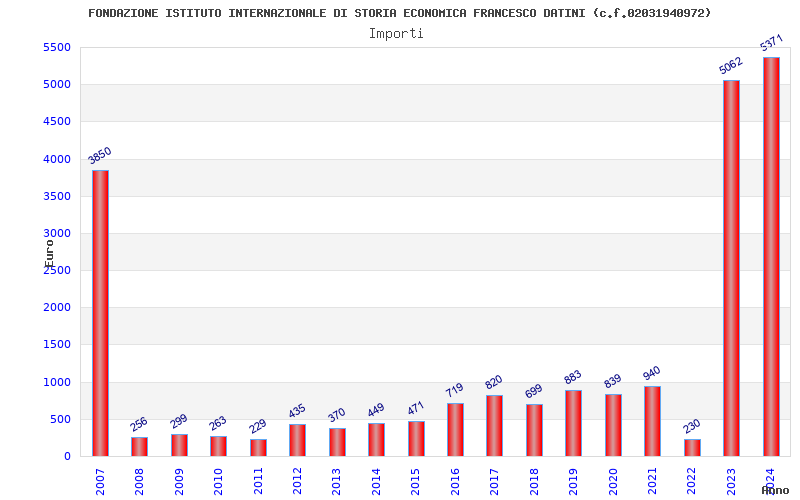Select the 2021 bar
The width and height of the screenshot is (800, 500).
click(x=652, y=421)
